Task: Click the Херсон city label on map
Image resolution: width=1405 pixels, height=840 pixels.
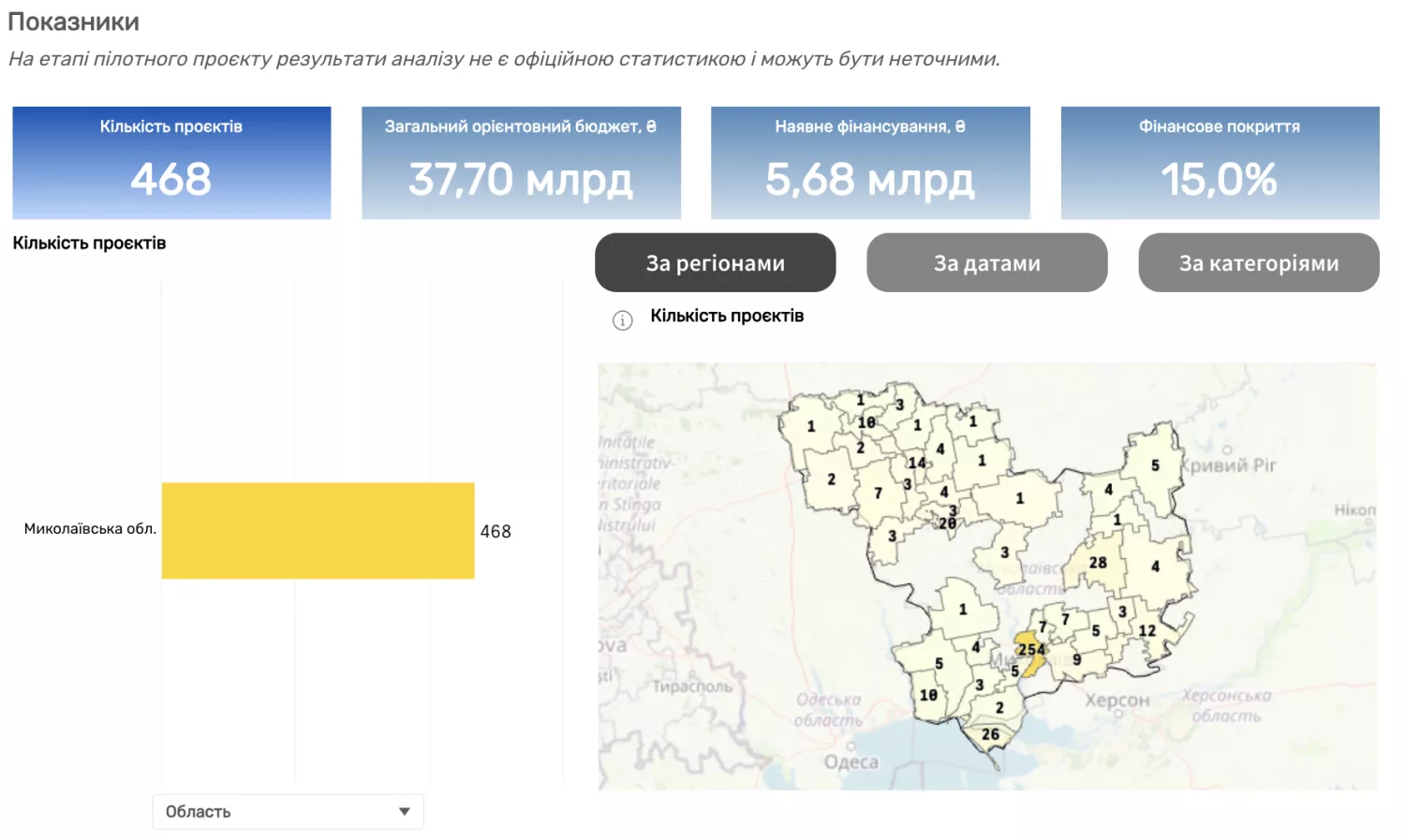Action: click(1117, 700)
